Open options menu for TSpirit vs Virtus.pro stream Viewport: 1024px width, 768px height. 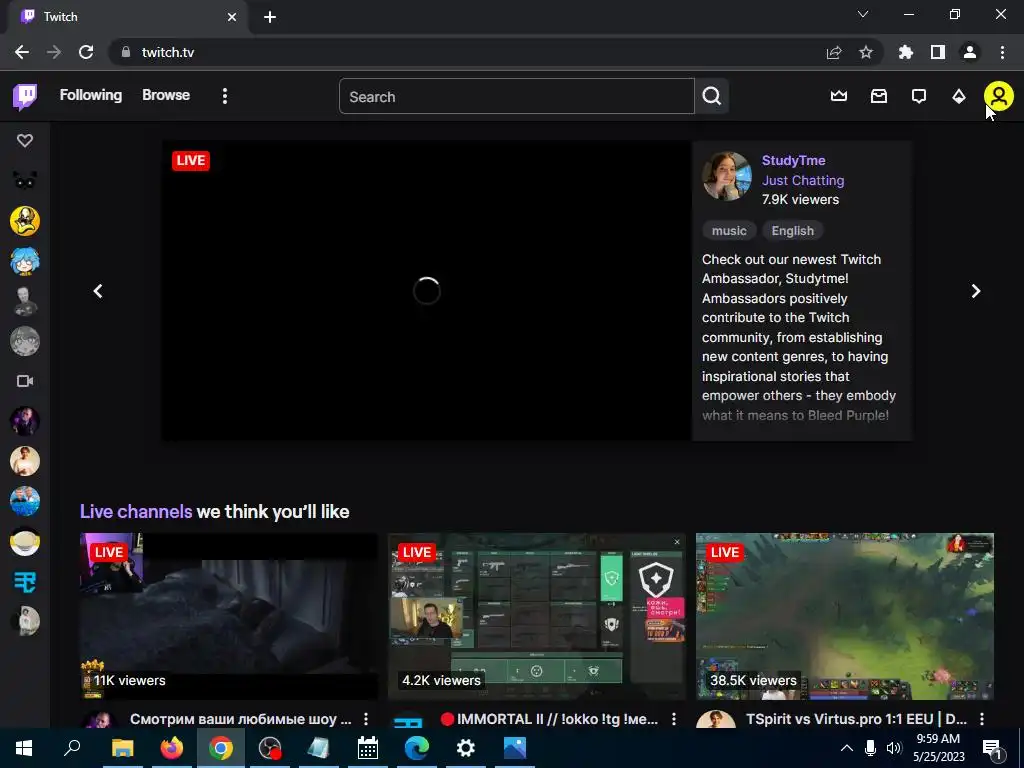coord(982,719)
